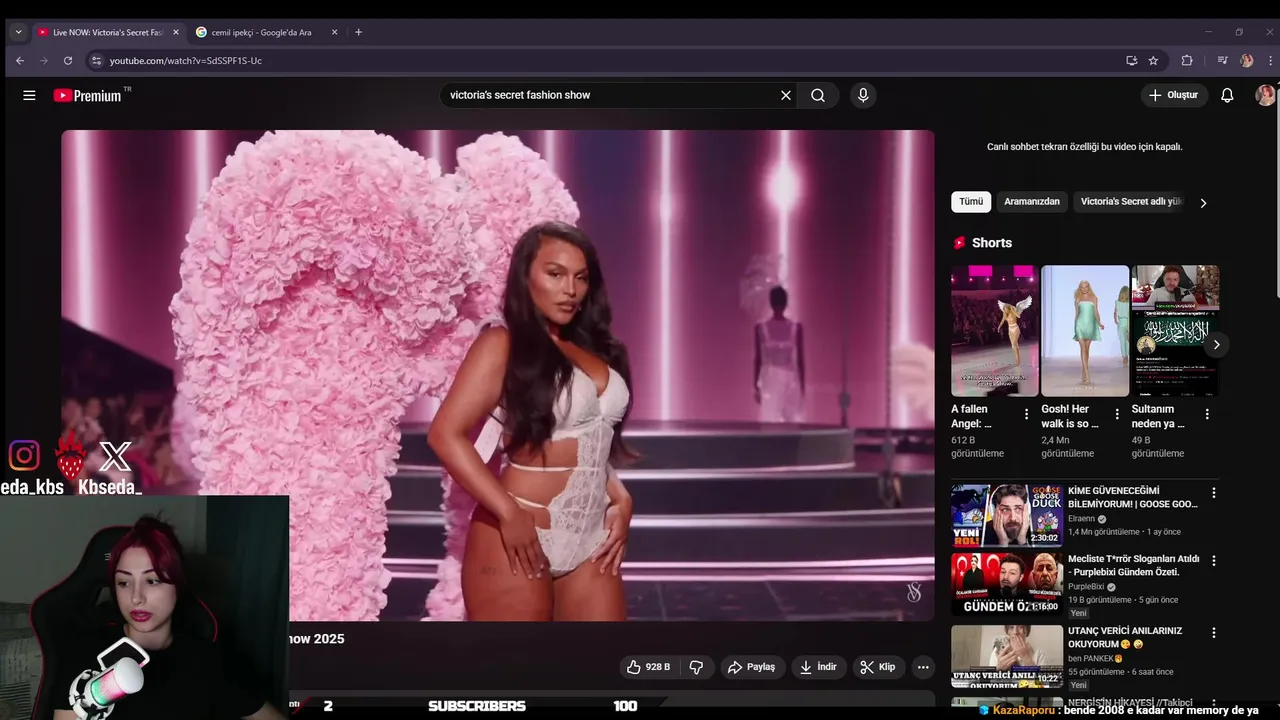Download the video with İndir
Viewport: 1280px width, 720px height.
pyautogui.click(x=818, y=667)
